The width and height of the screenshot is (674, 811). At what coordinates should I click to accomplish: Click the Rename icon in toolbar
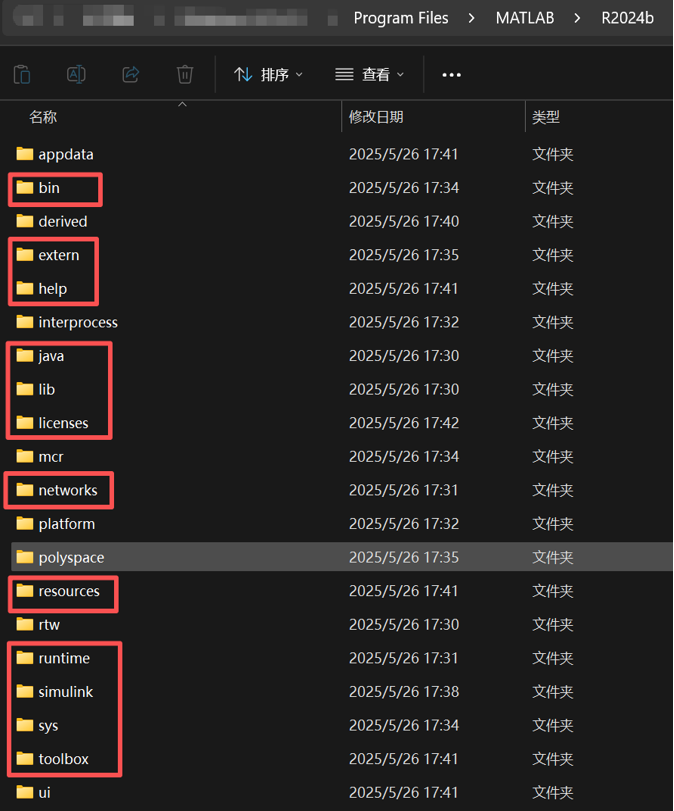[76, 74]
